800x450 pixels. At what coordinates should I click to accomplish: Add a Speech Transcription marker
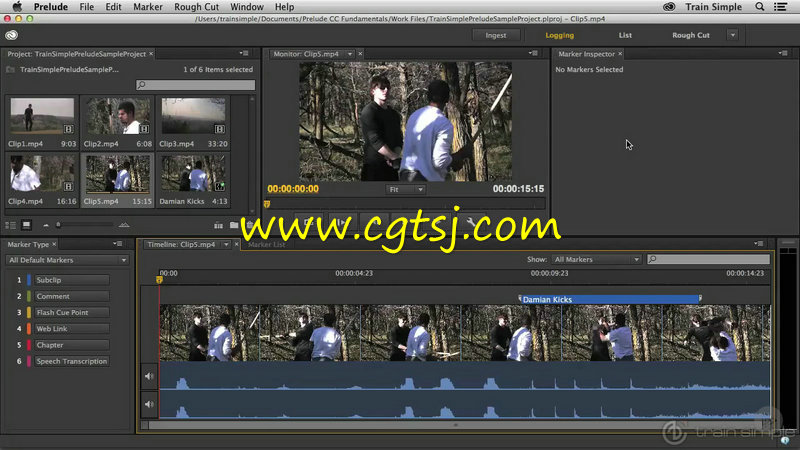click(72, 361)
